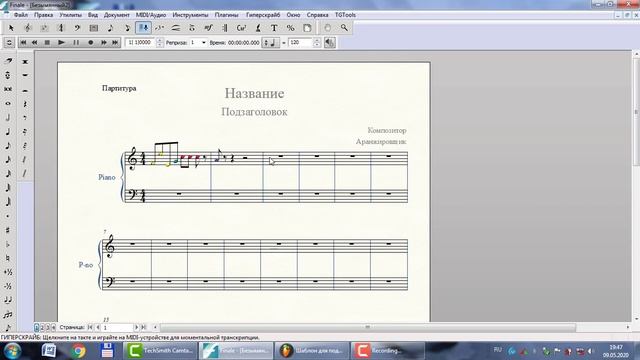Select sharp accidental in Simple Entry palette
The width and height of the screenshot is (640, 360).
point(8,230)
